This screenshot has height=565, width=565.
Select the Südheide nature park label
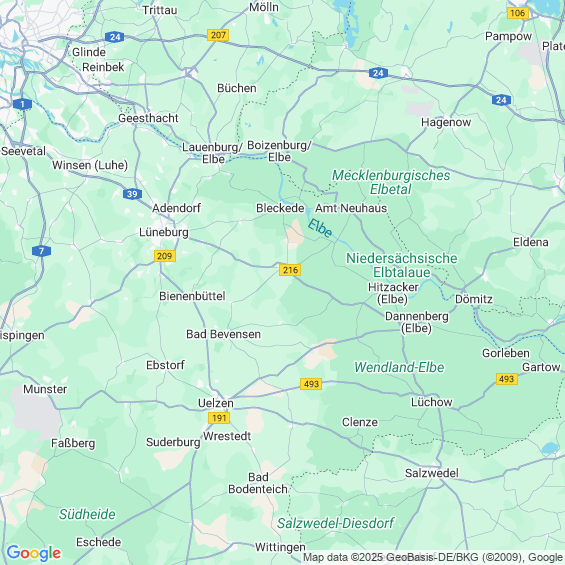point(87,514)
